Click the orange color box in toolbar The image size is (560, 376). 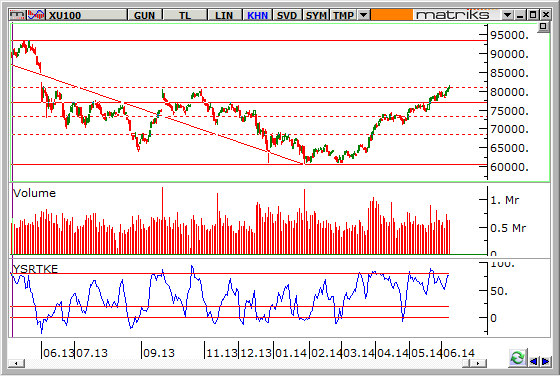392,15
